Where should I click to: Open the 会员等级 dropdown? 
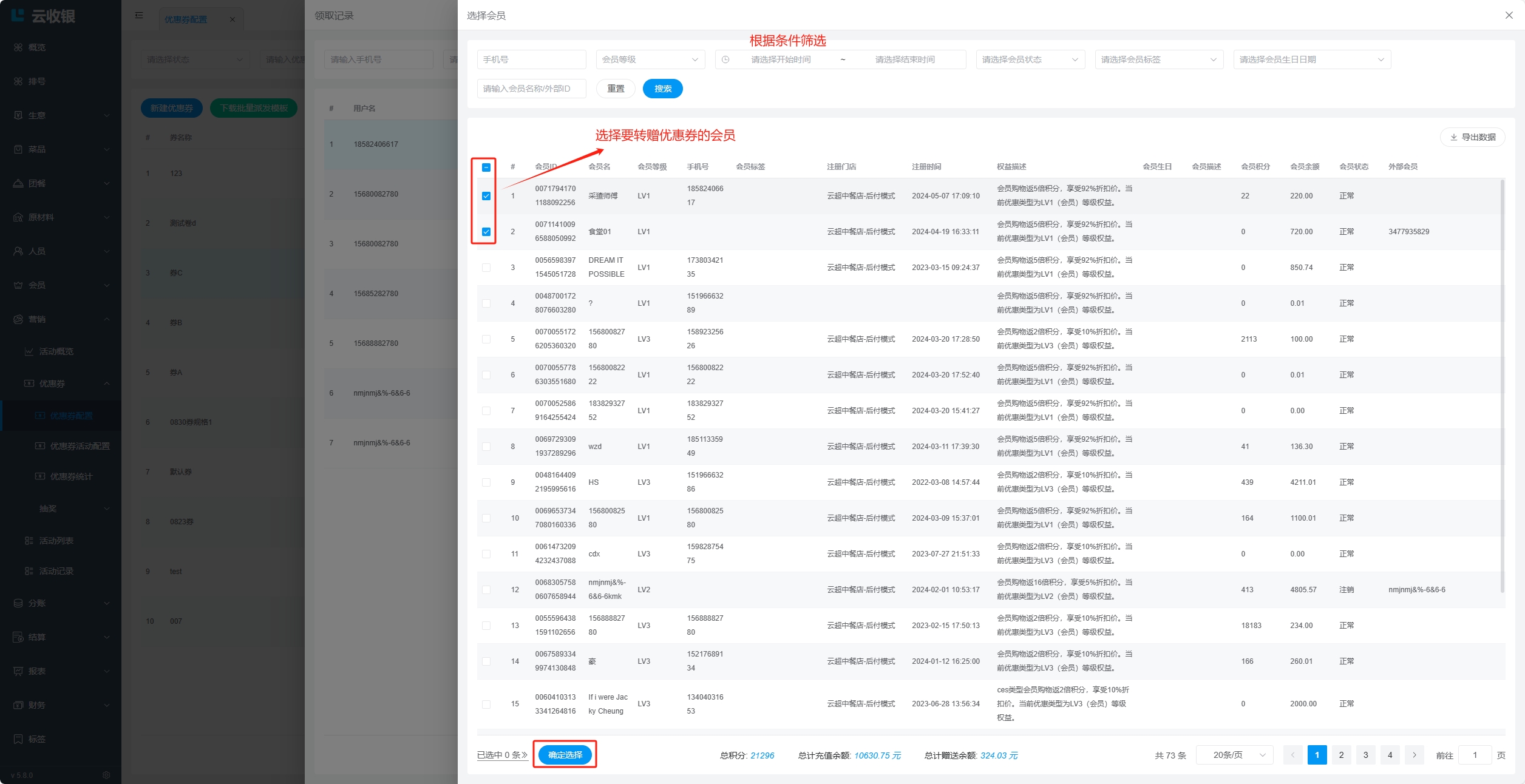tap(650, 59)
